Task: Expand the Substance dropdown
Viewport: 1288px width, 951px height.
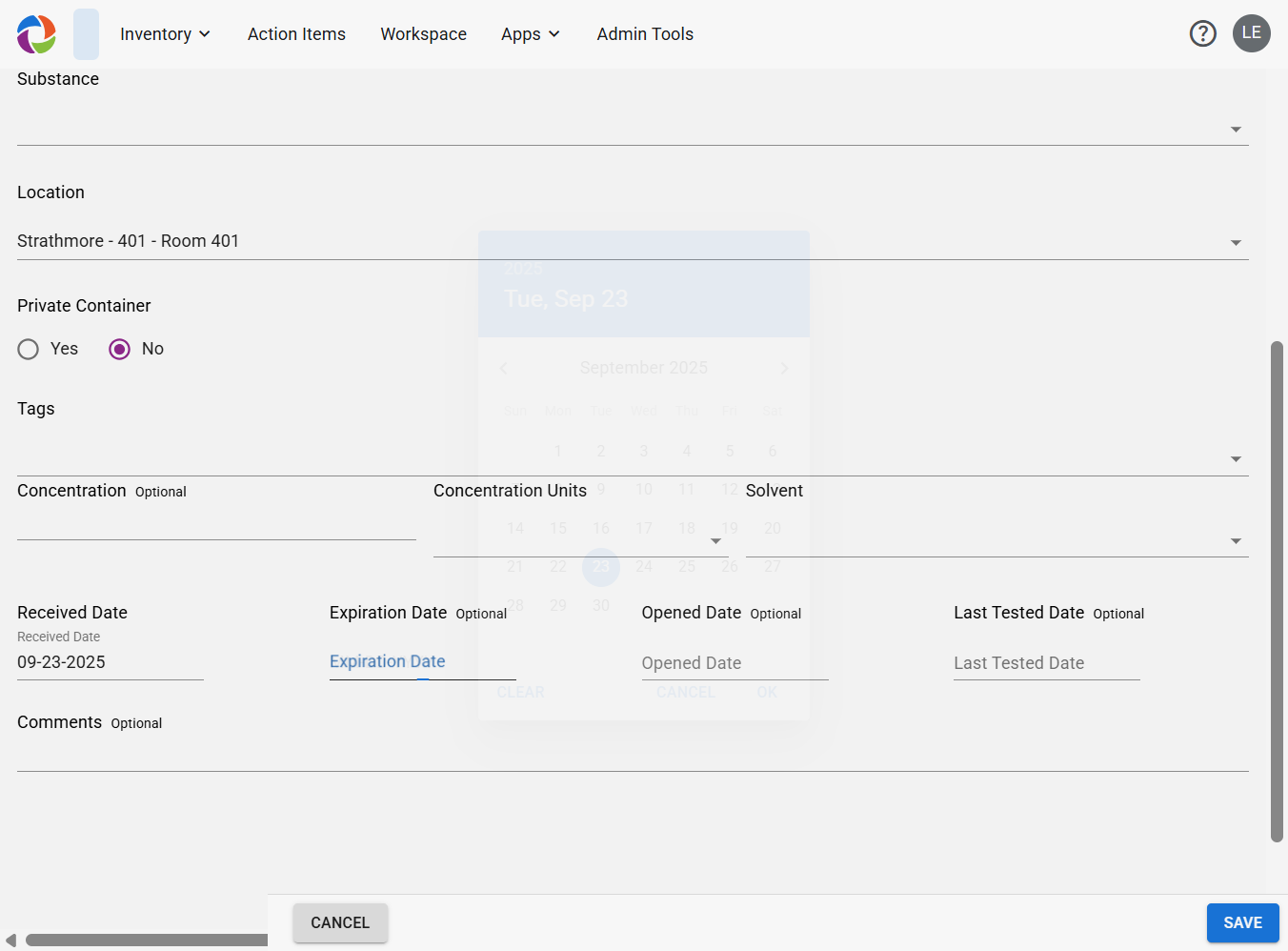Action: coord(1236,130)
